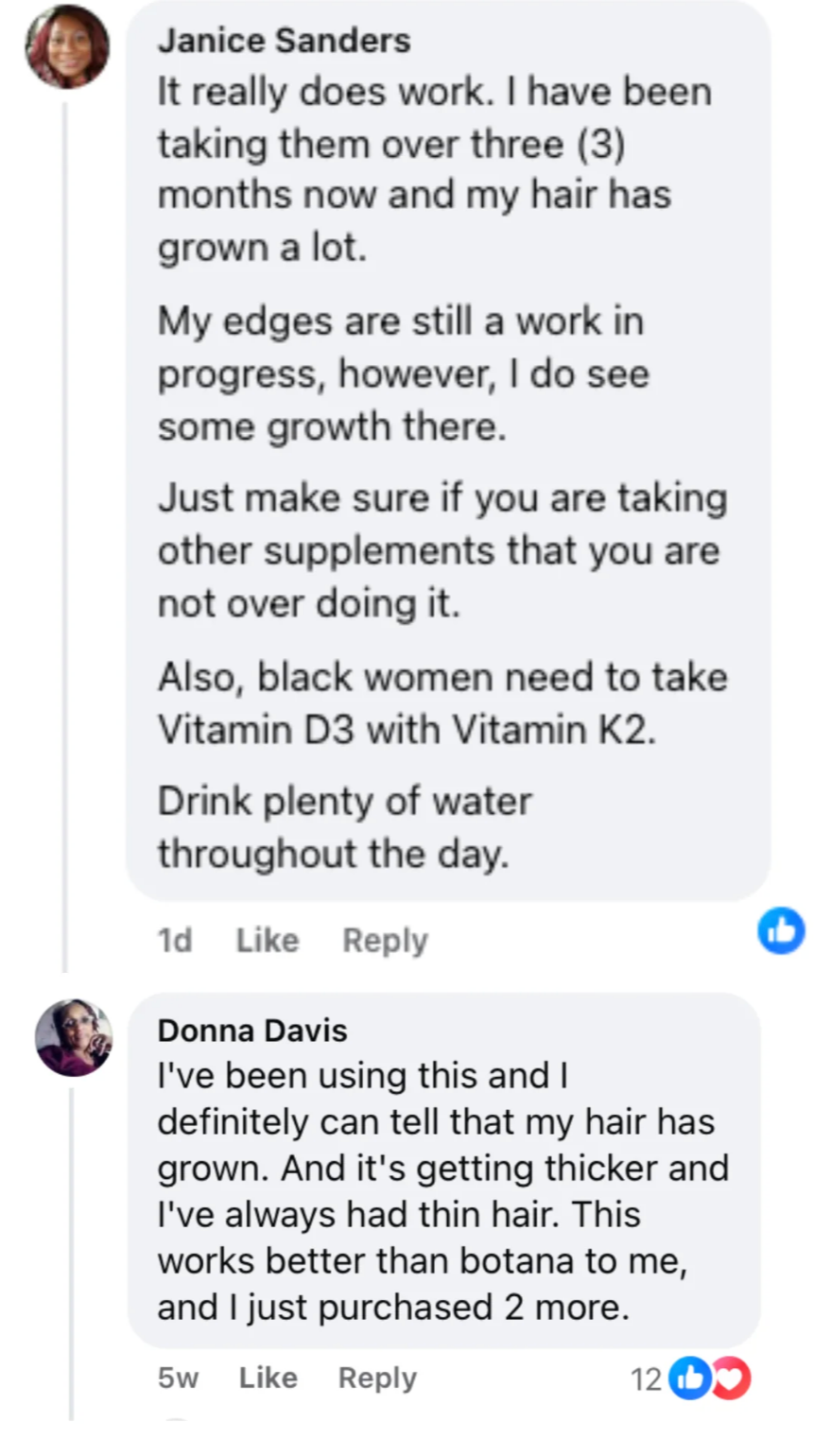832x1456 pixels.
Task: Click the thread line under Donna's avatar
Action: pos(72,1248)
